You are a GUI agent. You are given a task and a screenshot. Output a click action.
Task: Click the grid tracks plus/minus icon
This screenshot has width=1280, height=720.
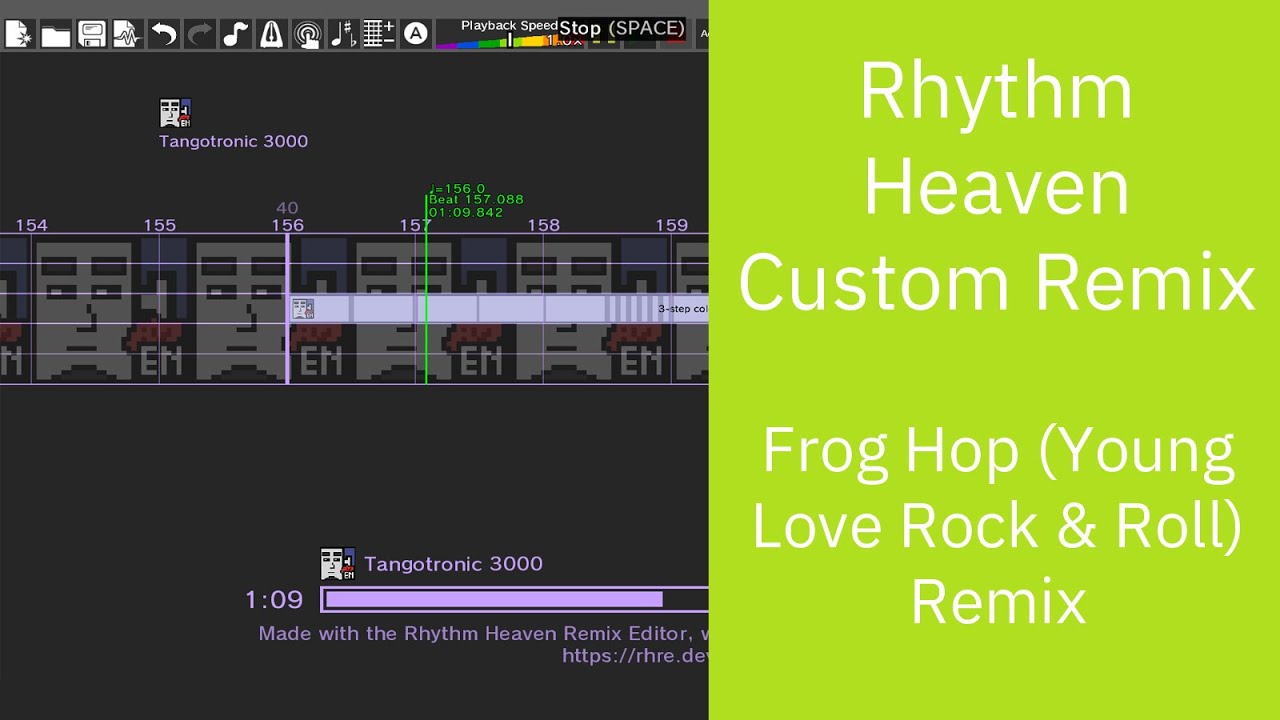[379, 34]
